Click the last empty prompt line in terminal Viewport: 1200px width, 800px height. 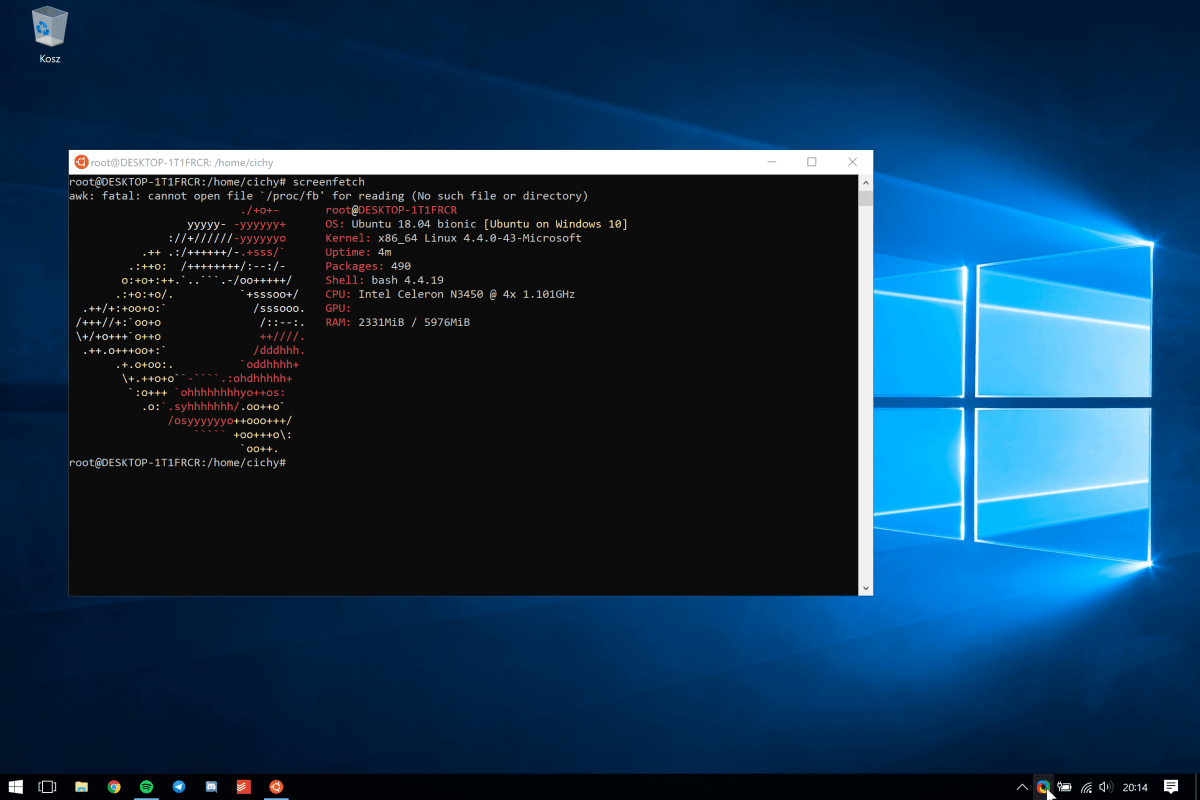pyautogui.click(x=178, y=463)
